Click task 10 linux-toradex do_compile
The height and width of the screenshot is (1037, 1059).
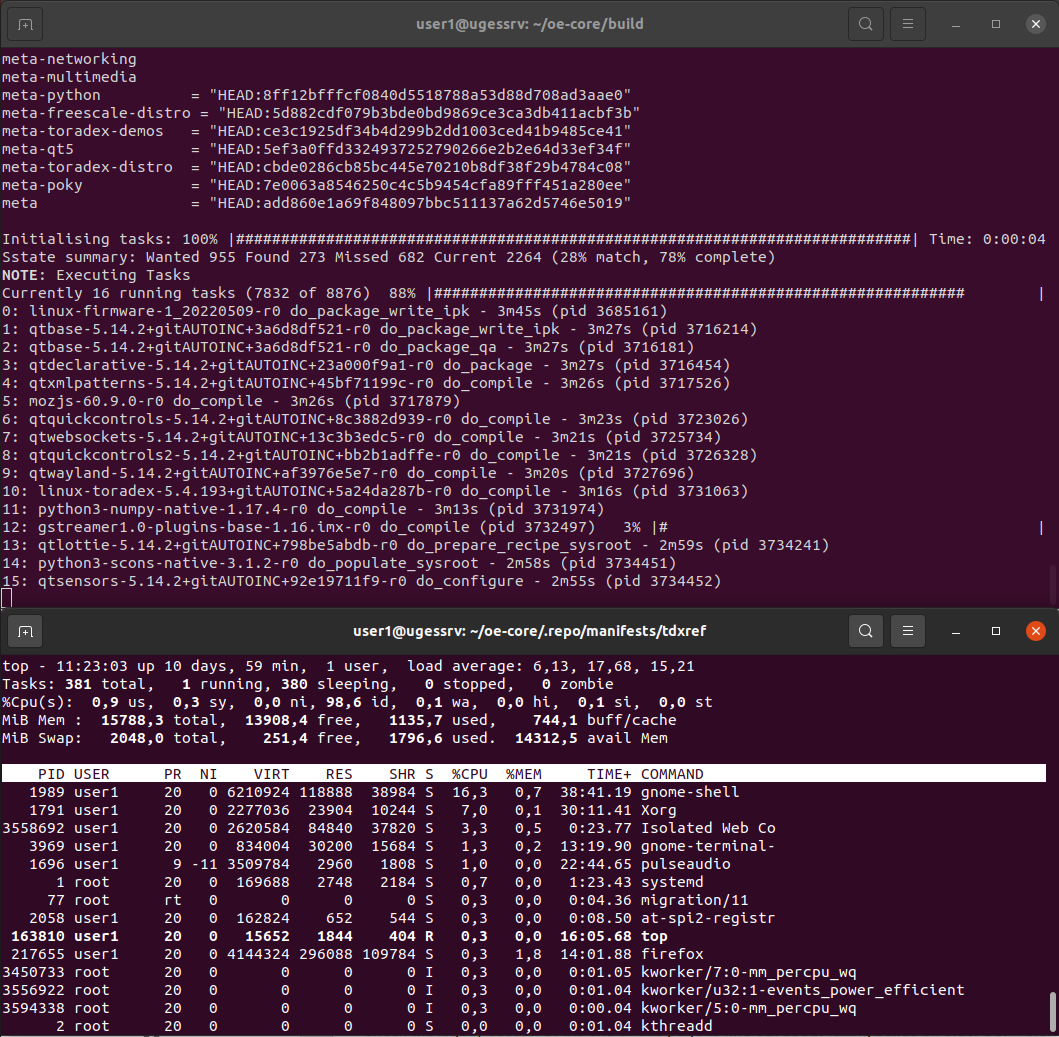pos(375,491)
